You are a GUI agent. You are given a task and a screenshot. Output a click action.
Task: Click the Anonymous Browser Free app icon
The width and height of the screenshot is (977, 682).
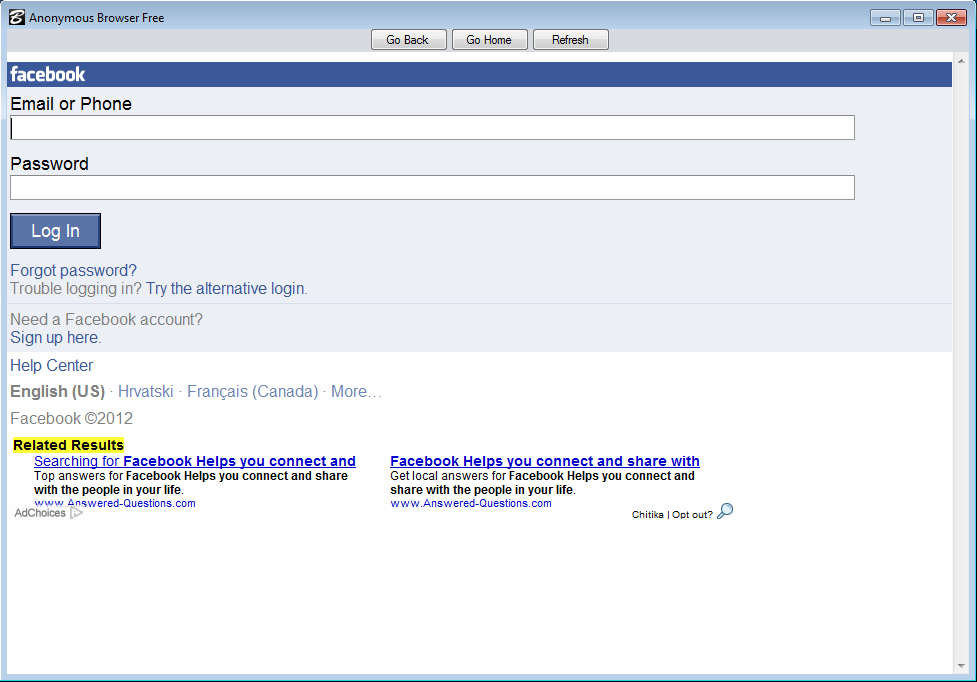pyautogui.click(x=17, y=17)
